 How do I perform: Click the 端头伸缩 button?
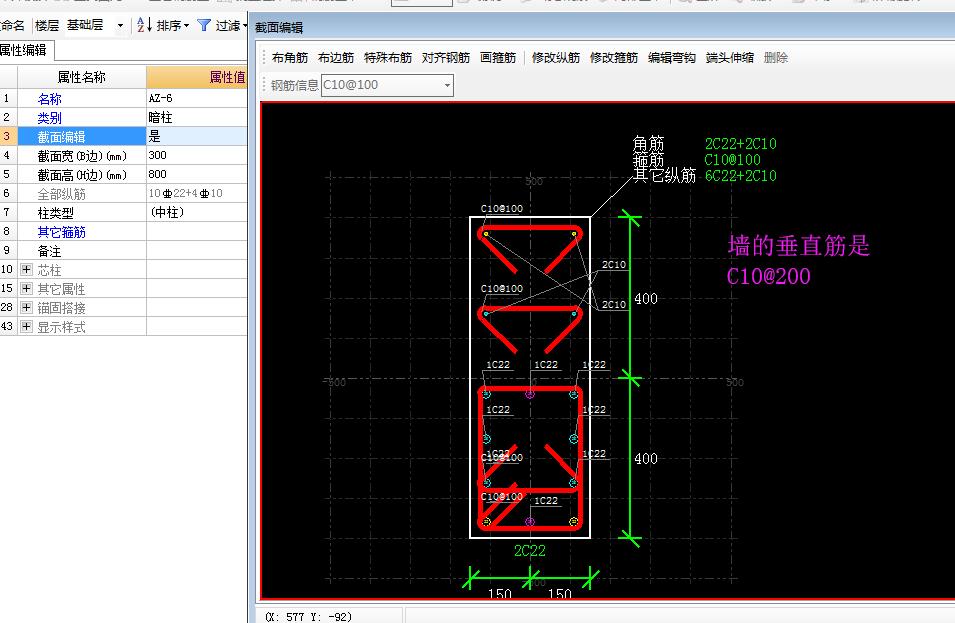coord(730,58)
